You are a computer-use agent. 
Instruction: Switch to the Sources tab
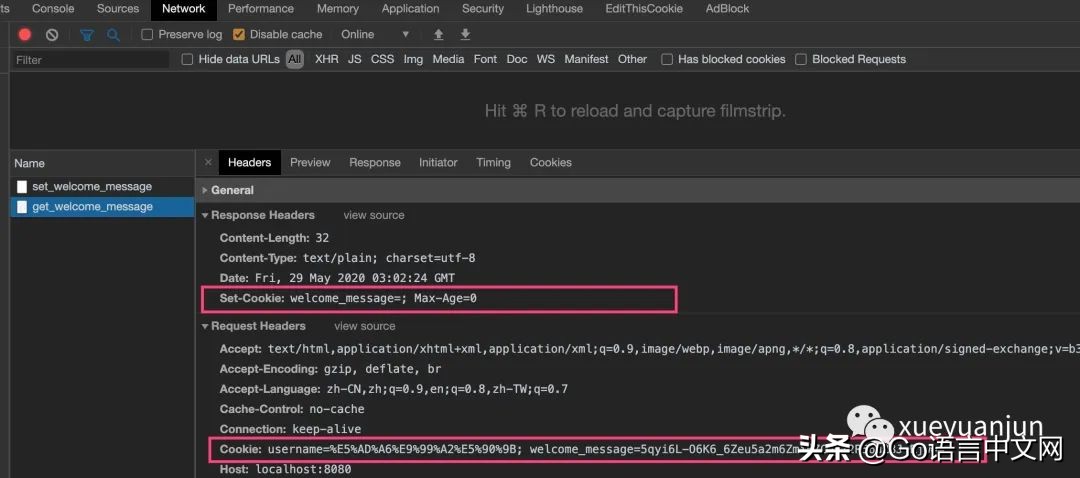[x=118, y=9]
